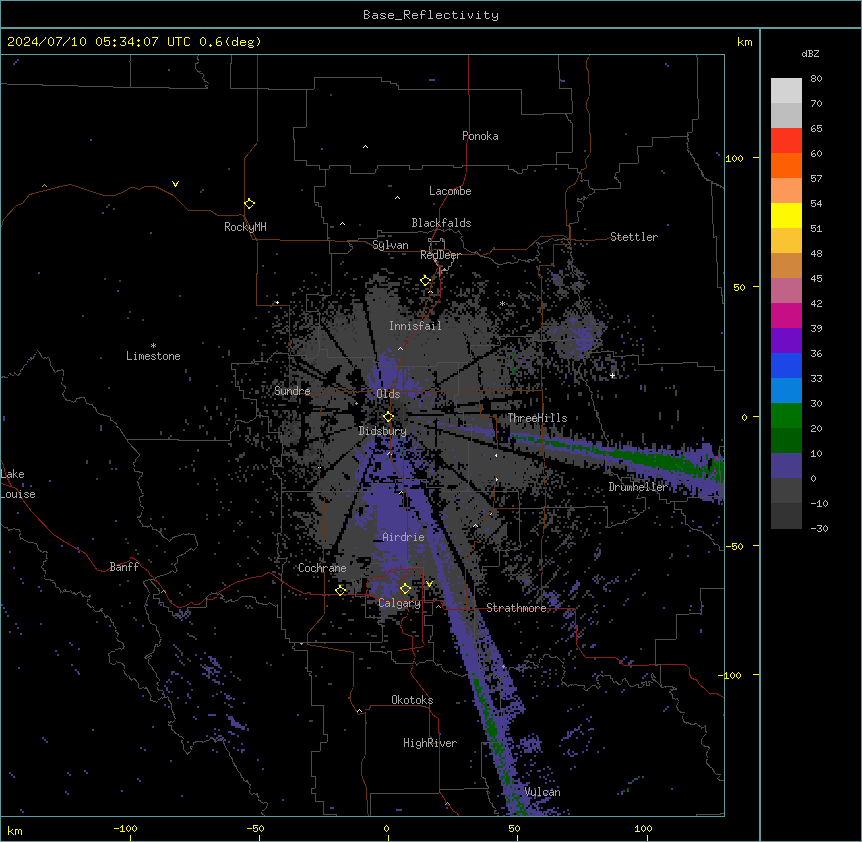Choose the blue 33-36 dBZ legend swatch
862x842 pixels.
(786, 365)
